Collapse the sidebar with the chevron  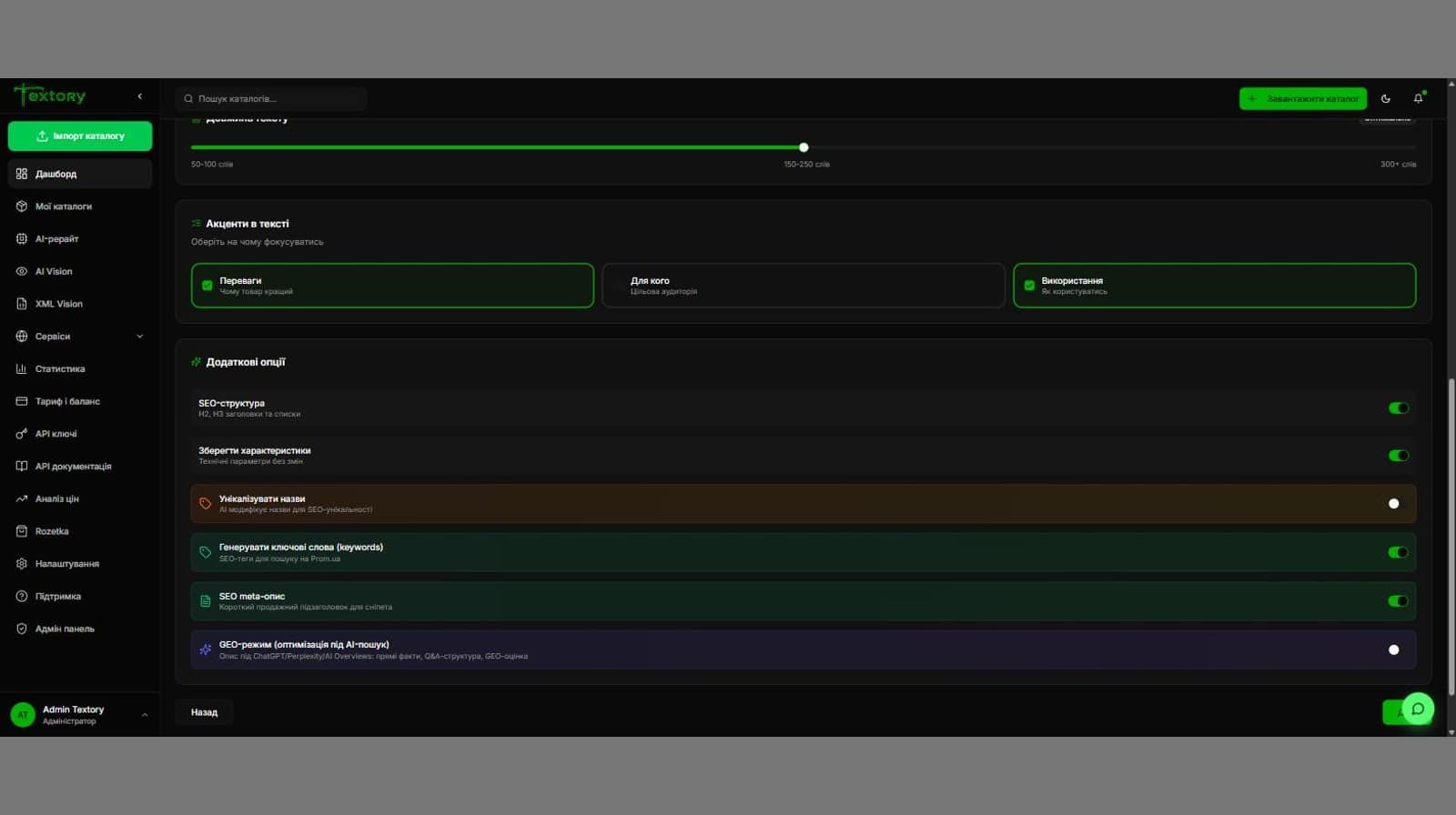(139, 96)
